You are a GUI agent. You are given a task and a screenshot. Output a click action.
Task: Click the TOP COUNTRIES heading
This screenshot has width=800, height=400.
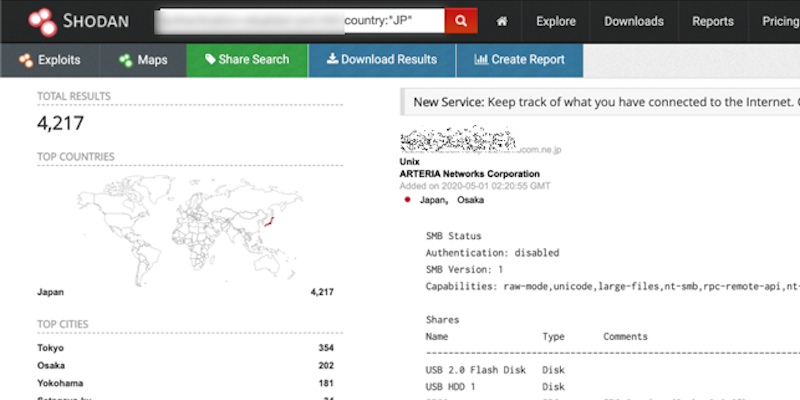(x=76, y=157)
